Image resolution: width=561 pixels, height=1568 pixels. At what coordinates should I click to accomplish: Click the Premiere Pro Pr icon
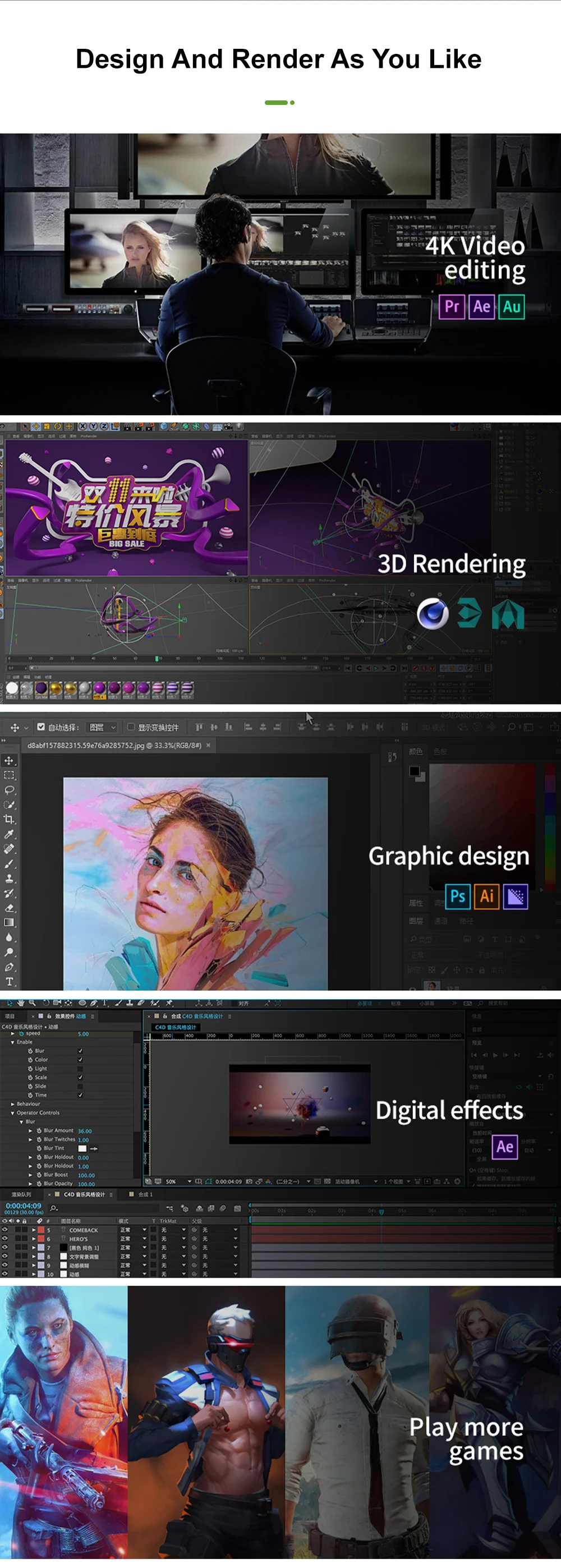pos(452,306)
